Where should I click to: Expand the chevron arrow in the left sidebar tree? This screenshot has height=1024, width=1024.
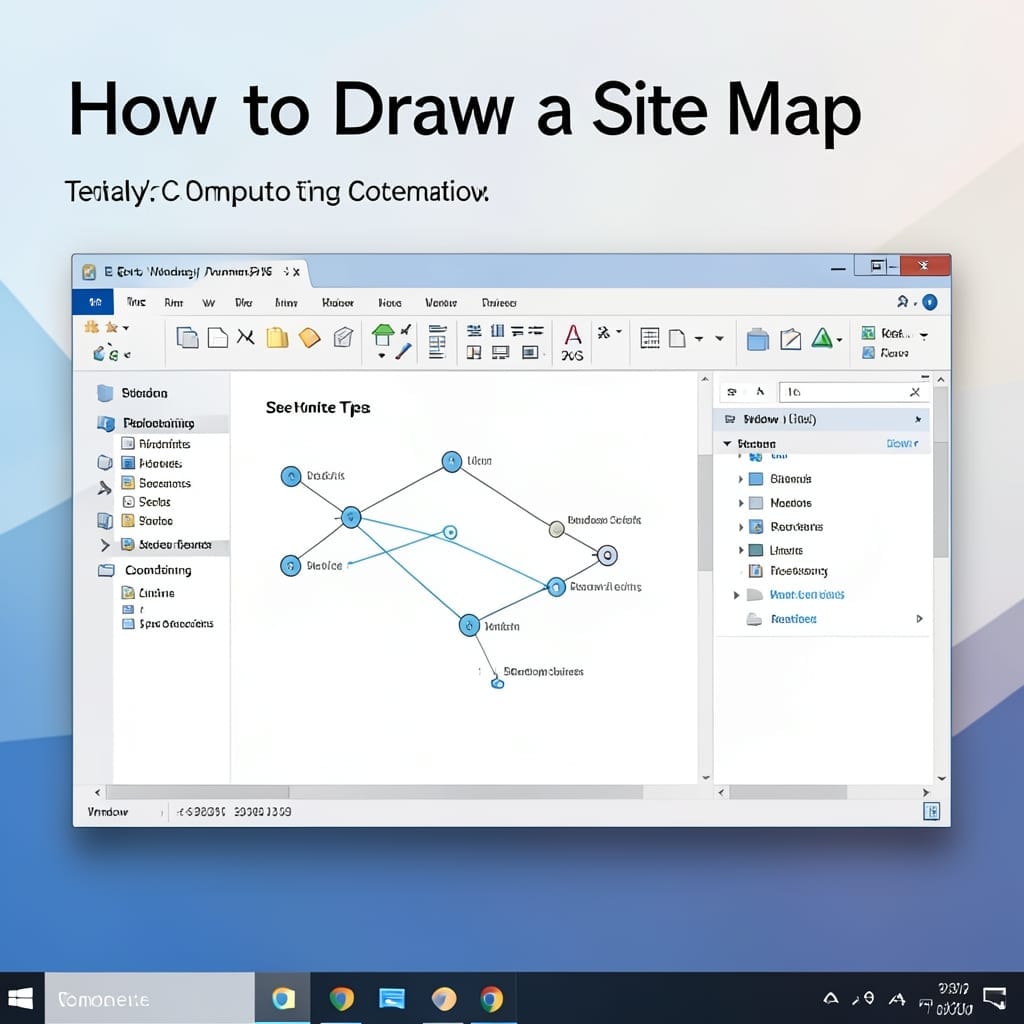click(x=104, y=545)
